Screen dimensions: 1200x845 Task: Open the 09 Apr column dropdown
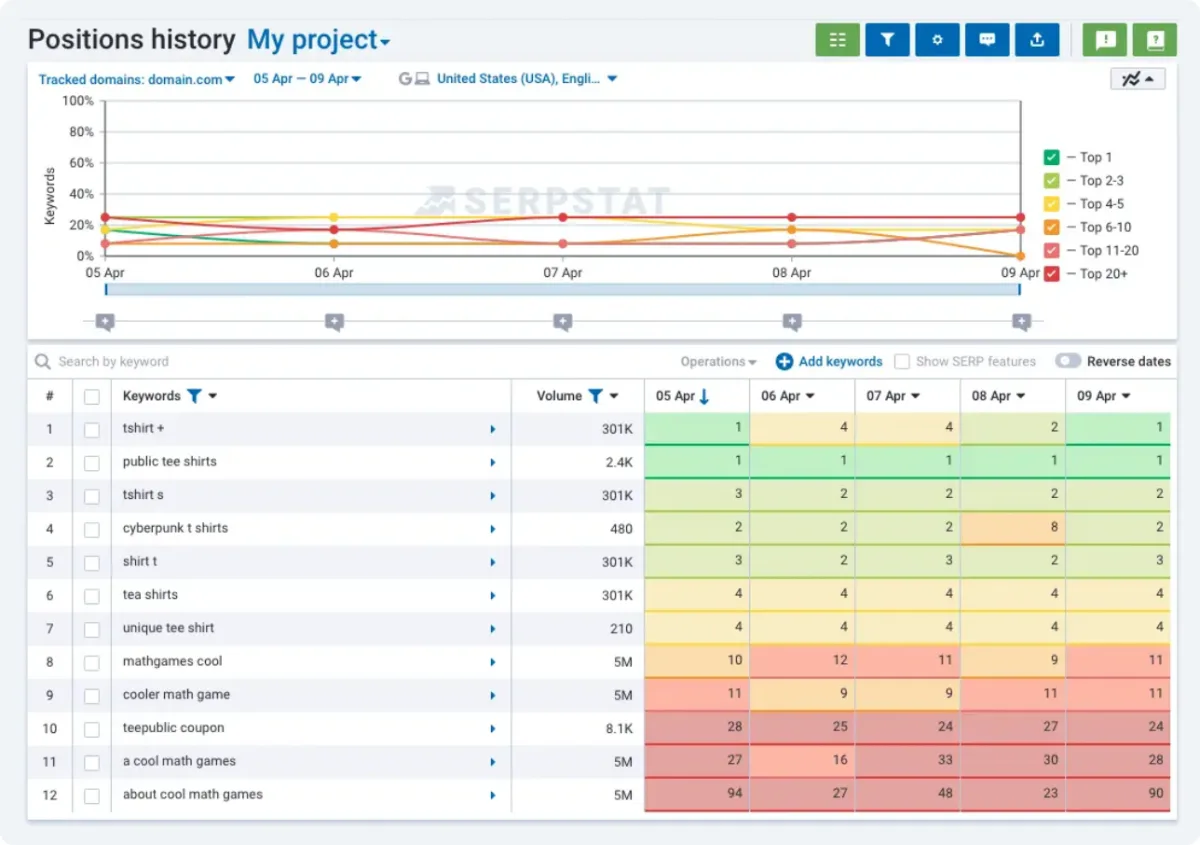tap(1126, 396)
